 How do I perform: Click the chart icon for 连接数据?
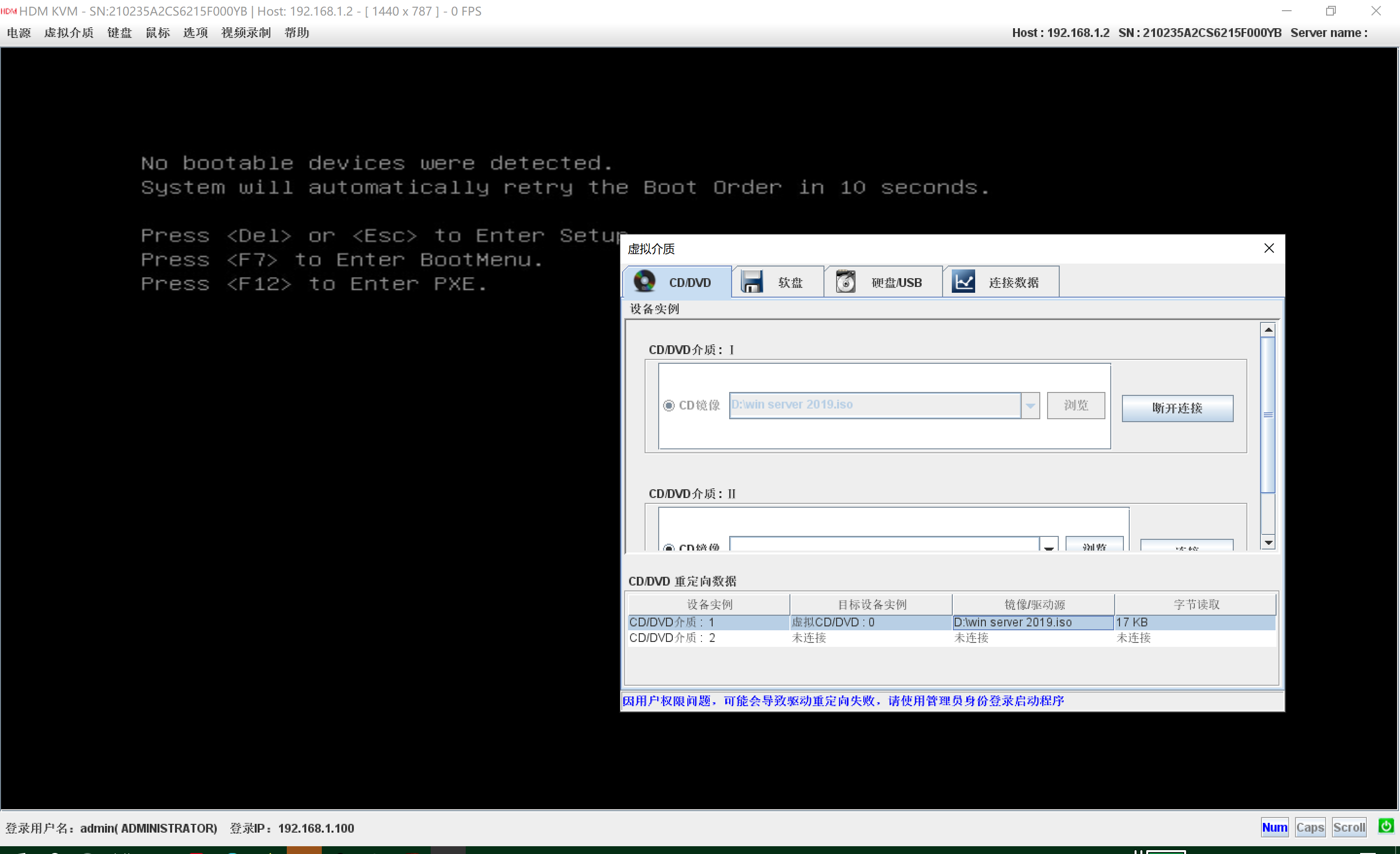(963, 282)
